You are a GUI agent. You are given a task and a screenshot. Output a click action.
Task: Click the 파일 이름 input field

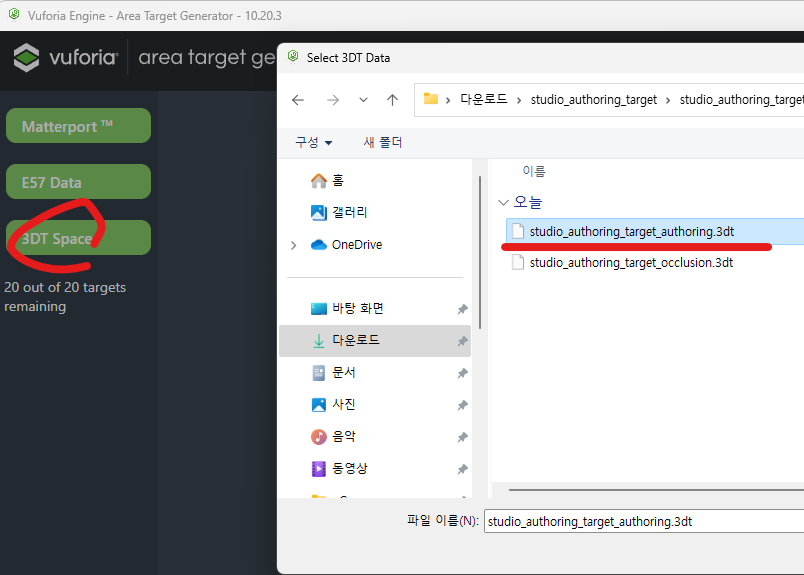[644, 522]
